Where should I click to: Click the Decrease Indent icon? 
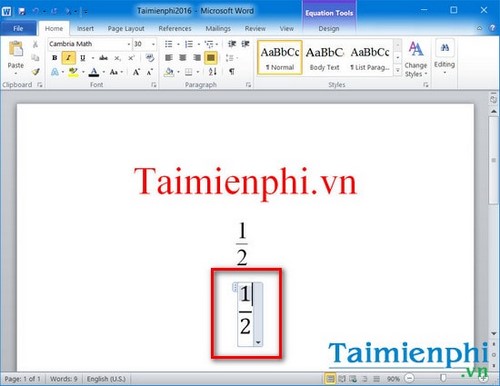pyautogui.click(x=232, y=44)
